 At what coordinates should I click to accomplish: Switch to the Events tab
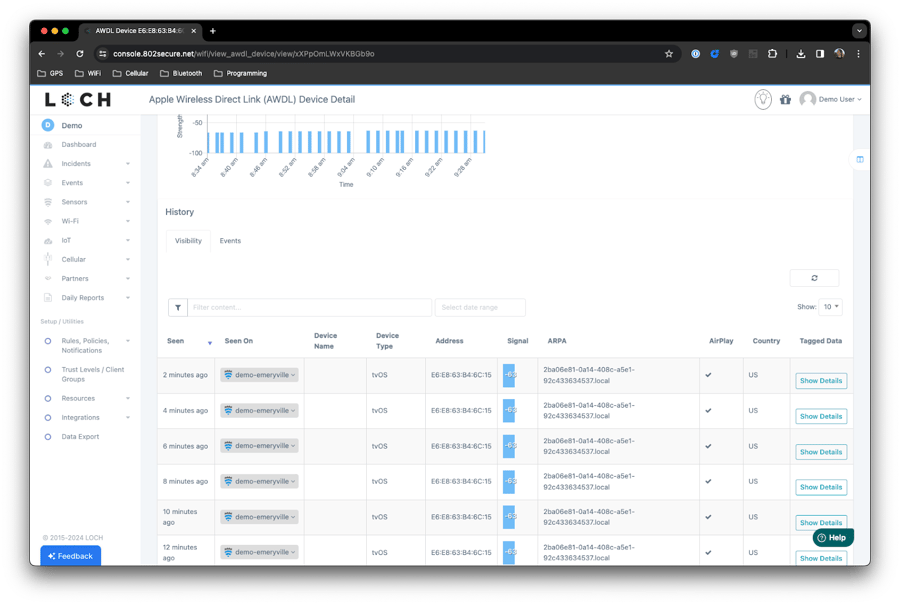[x=230, y=241]
